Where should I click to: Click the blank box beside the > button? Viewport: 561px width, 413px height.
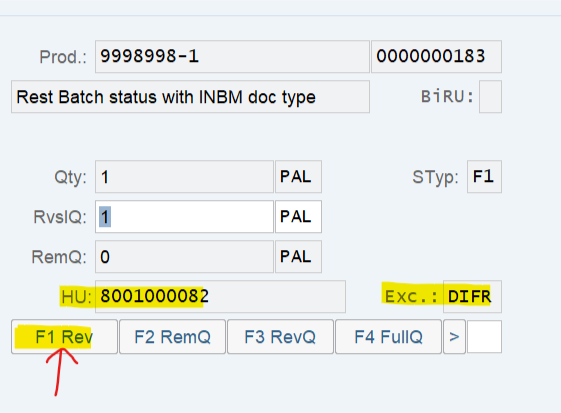point(484,337)
